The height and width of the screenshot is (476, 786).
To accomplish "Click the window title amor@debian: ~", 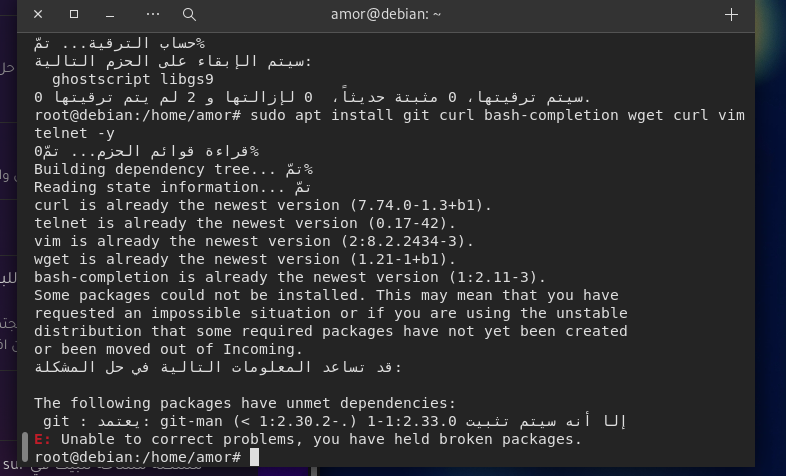I will (x=386, y=15).
